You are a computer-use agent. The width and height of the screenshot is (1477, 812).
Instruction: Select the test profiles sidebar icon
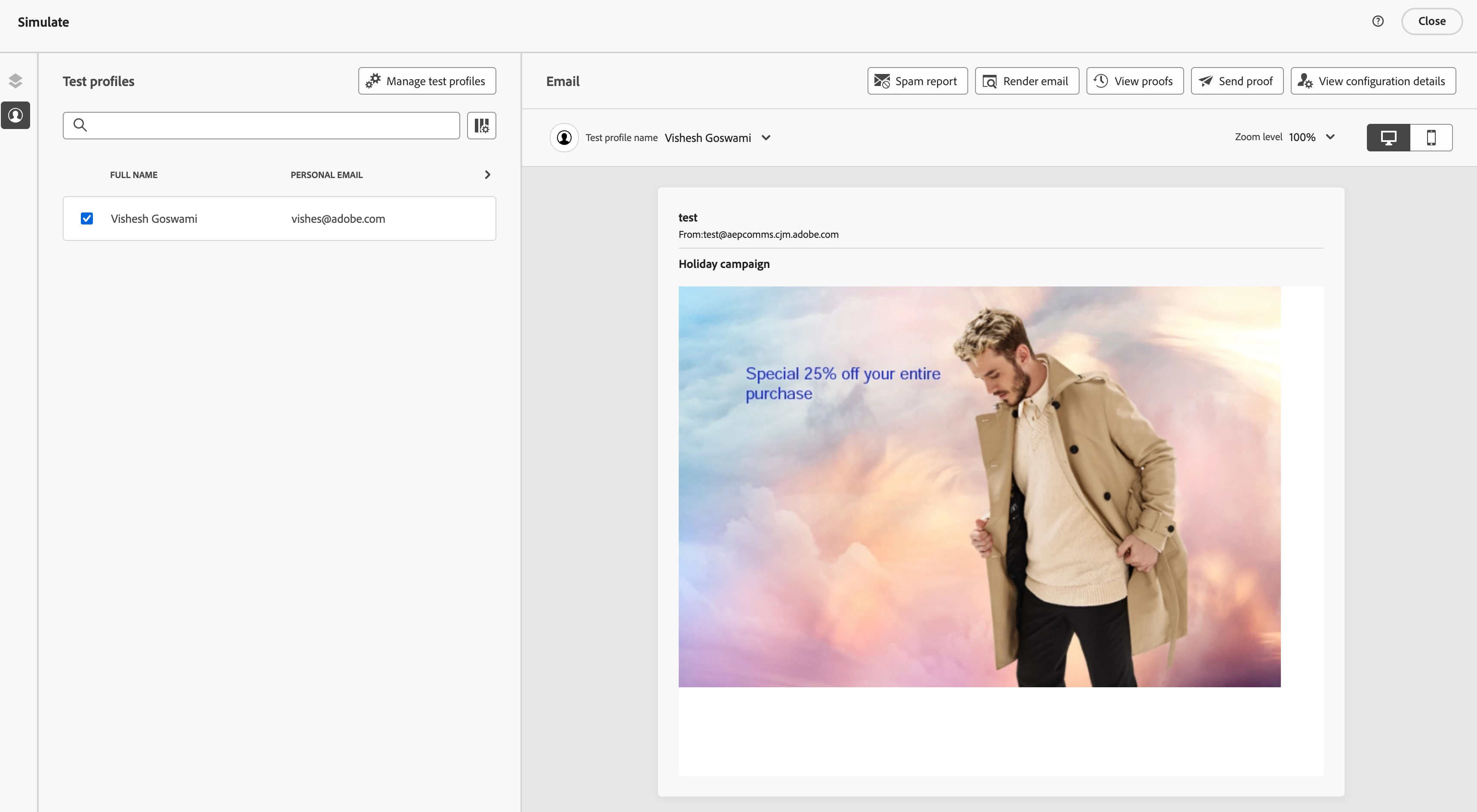(x=15, y=115)
